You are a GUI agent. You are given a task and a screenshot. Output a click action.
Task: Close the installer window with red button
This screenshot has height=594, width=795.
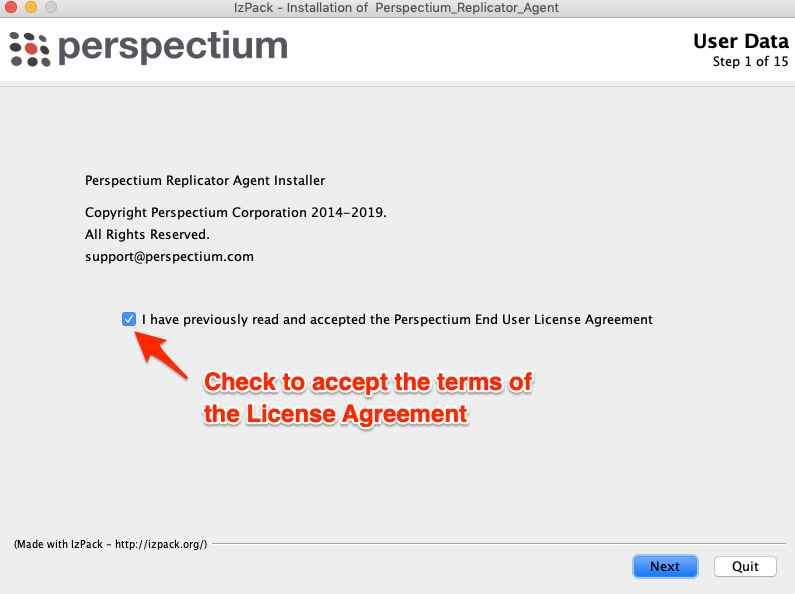coord(11,7)
